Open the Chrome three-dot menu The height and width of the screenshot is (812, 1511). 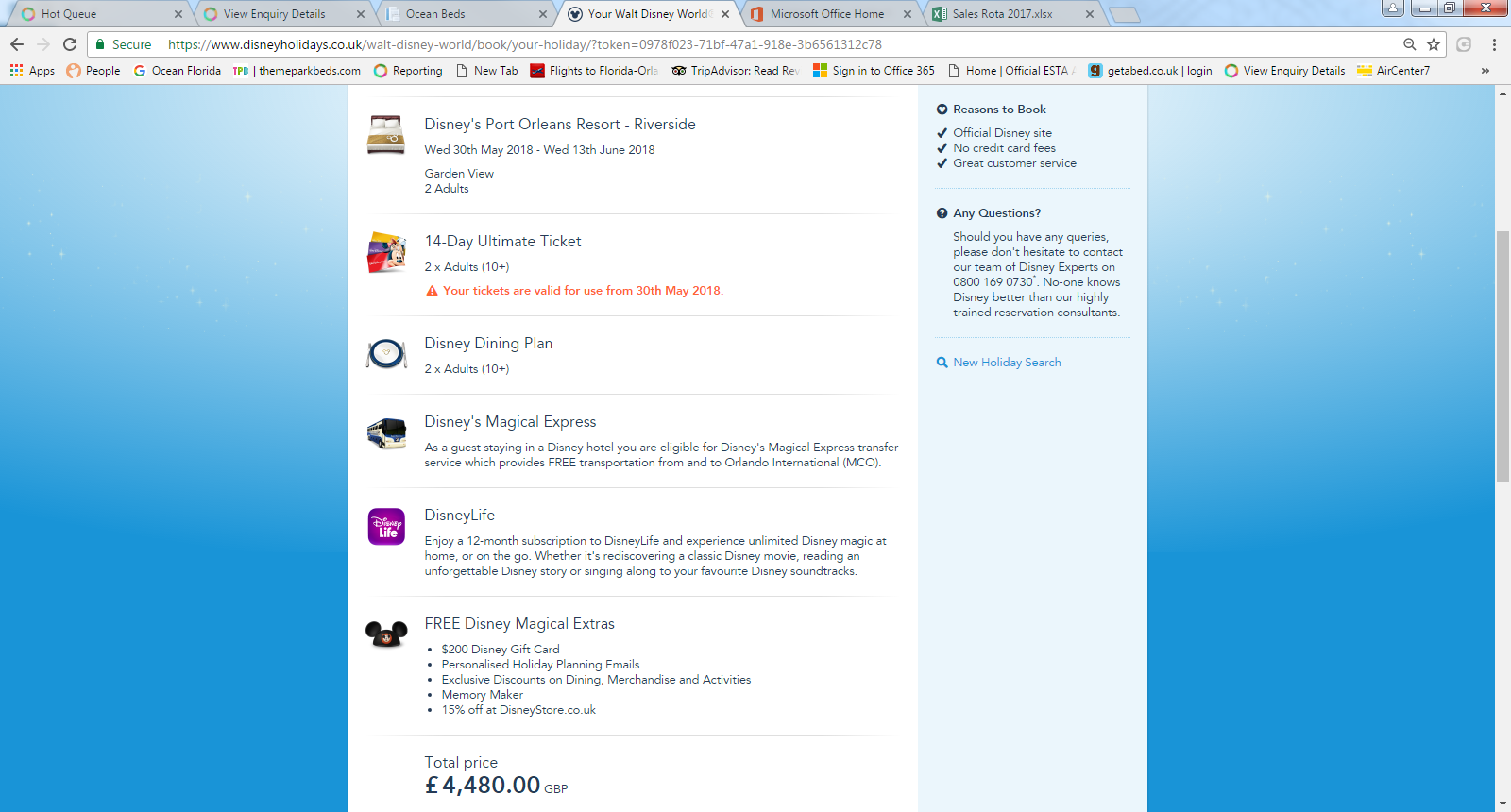tap(1494, 44)
